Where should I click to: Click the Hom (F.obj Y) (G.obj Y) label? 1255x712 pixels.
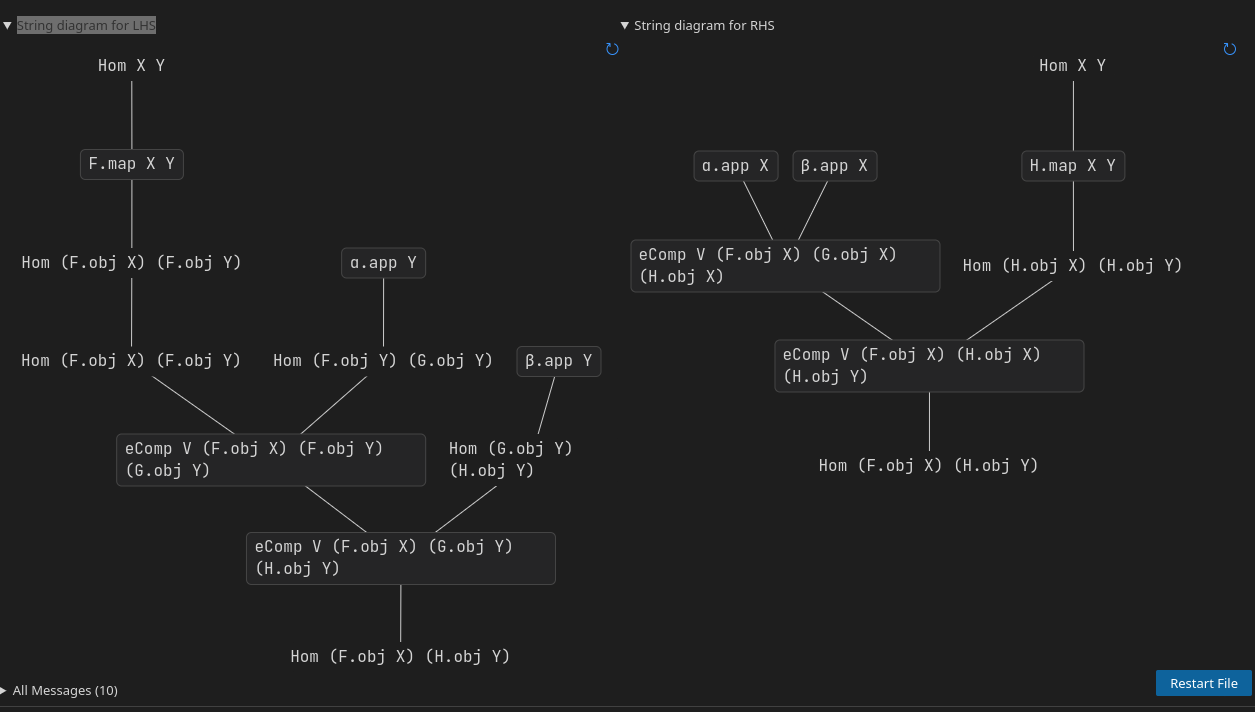pyautogui.click(x=383, y=361)
